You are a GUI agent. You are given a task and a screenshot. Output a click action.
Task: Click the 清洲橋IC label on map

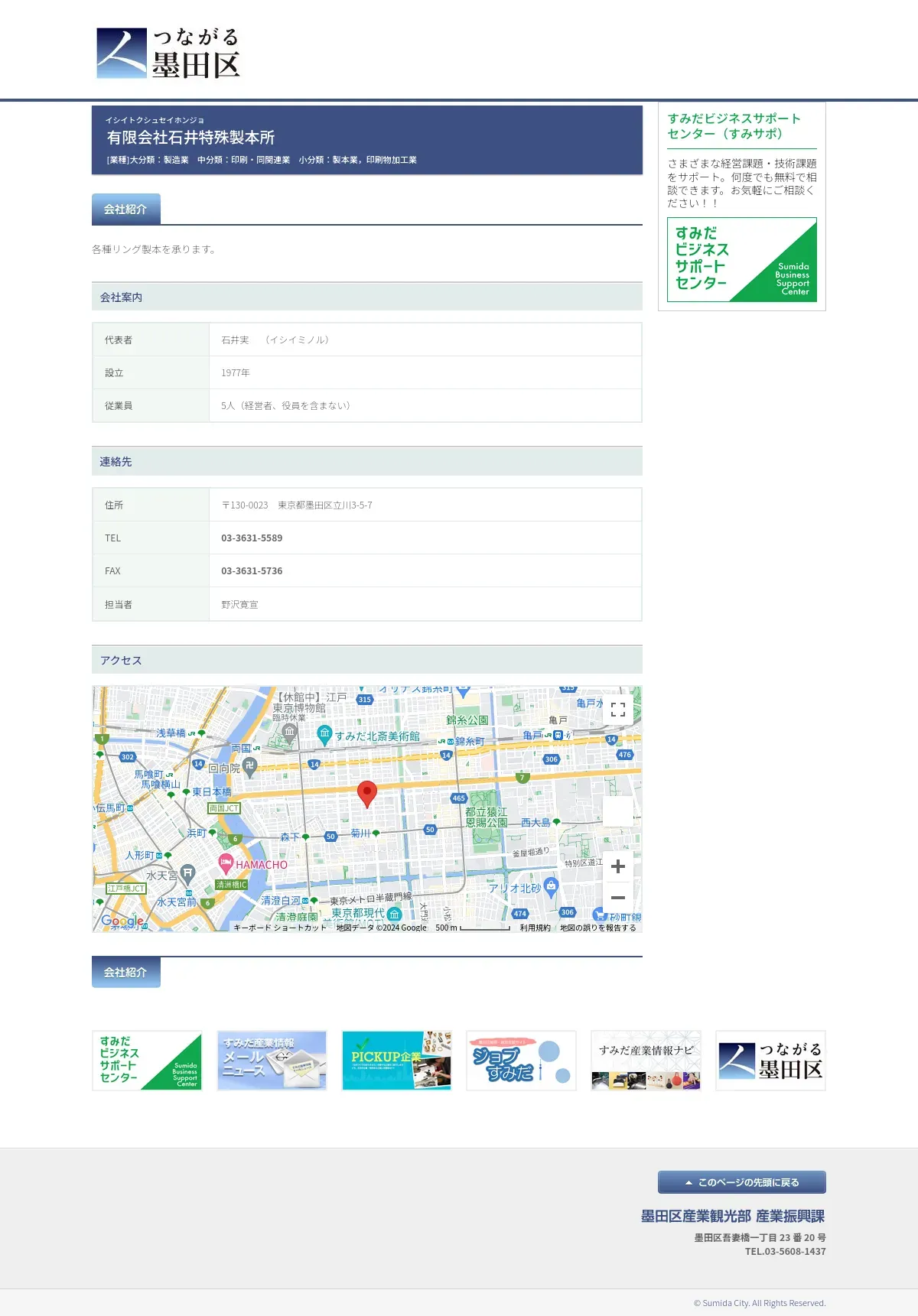(x=231, y=885)
